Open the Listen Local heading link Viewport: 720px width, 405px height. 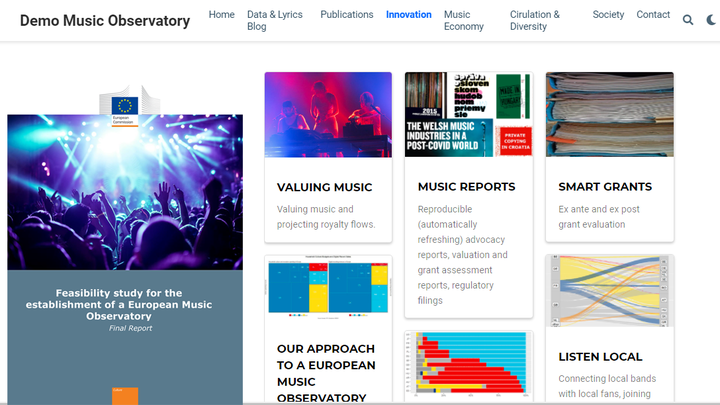600,357
